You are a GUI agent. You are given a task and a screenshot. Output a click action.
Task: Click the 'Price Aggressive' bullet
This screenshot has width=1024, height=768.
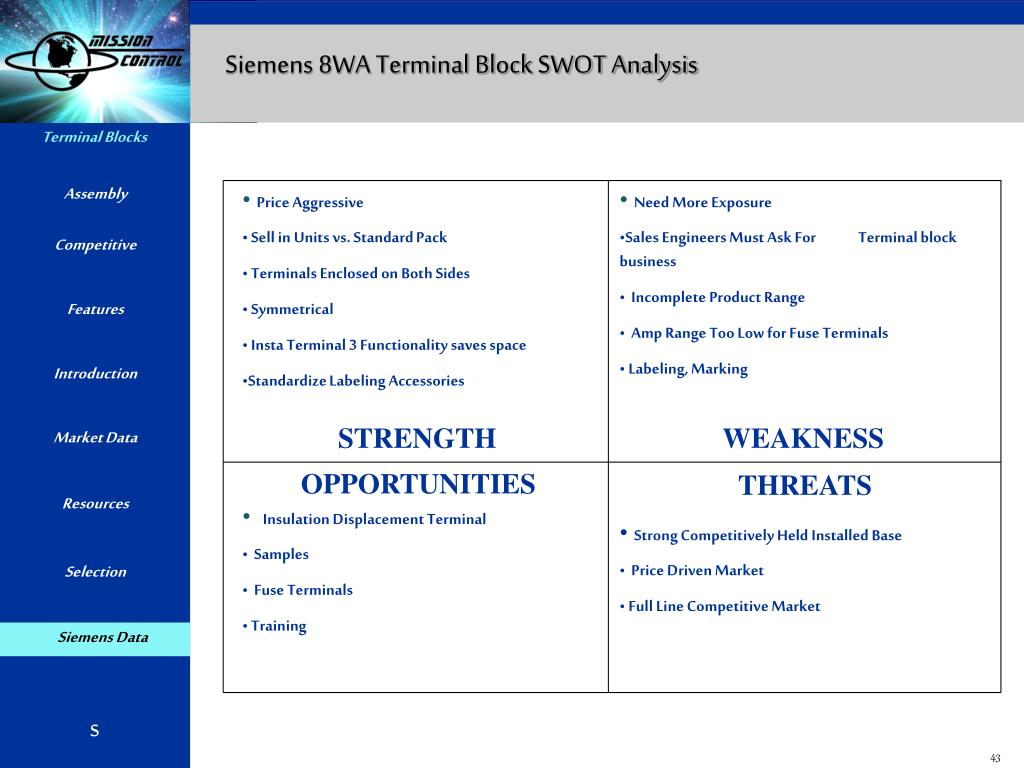310,202
